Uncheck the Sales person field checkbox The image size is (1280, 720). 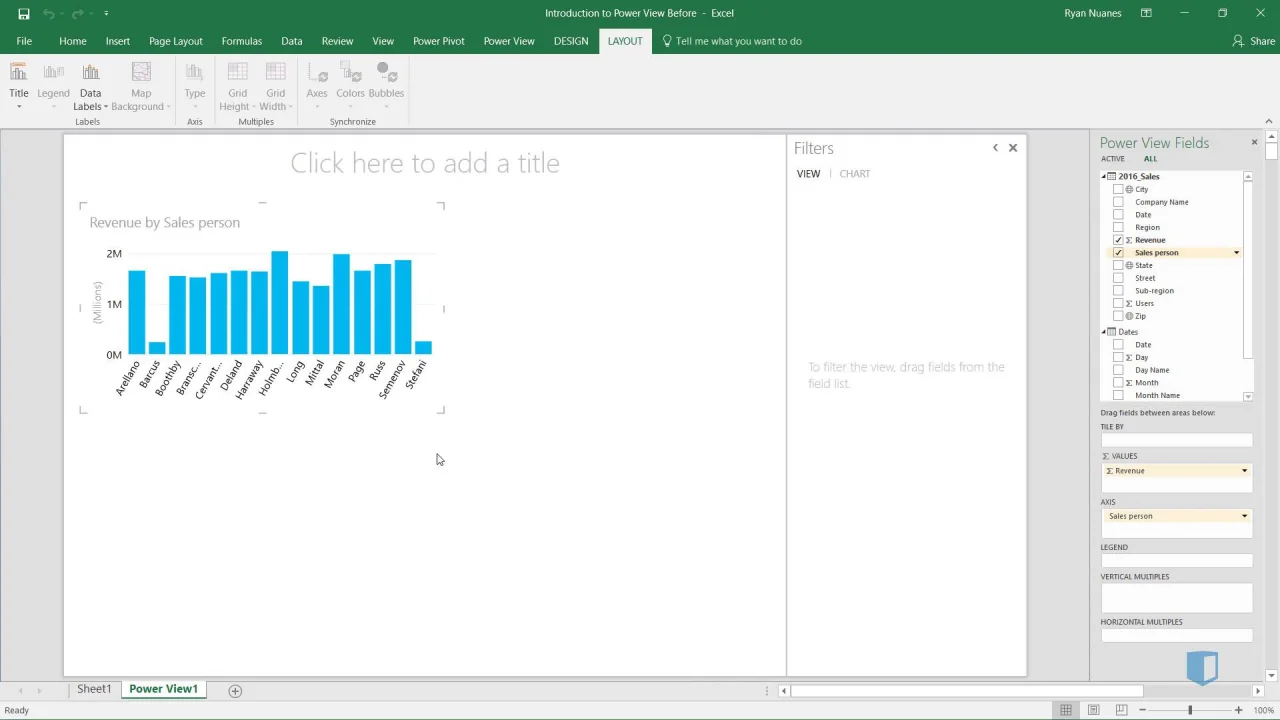point(1118,253)
